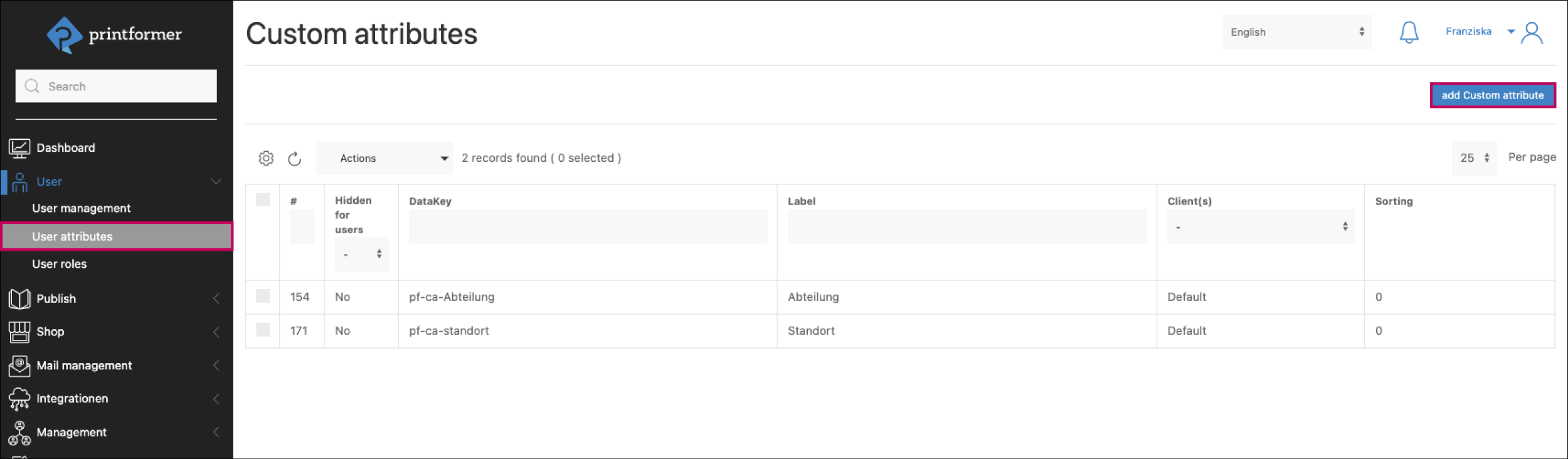The width and height of the screenshot is (1568, 459).
Task: Tick checkbox for row 171 pf-ca-standort
Action: (263, 330)
